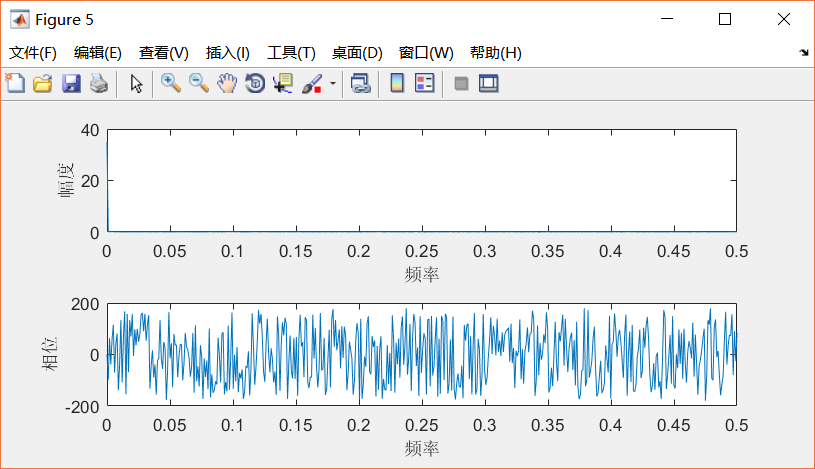Toggle the Brush data tool

[x=312, y=83]
